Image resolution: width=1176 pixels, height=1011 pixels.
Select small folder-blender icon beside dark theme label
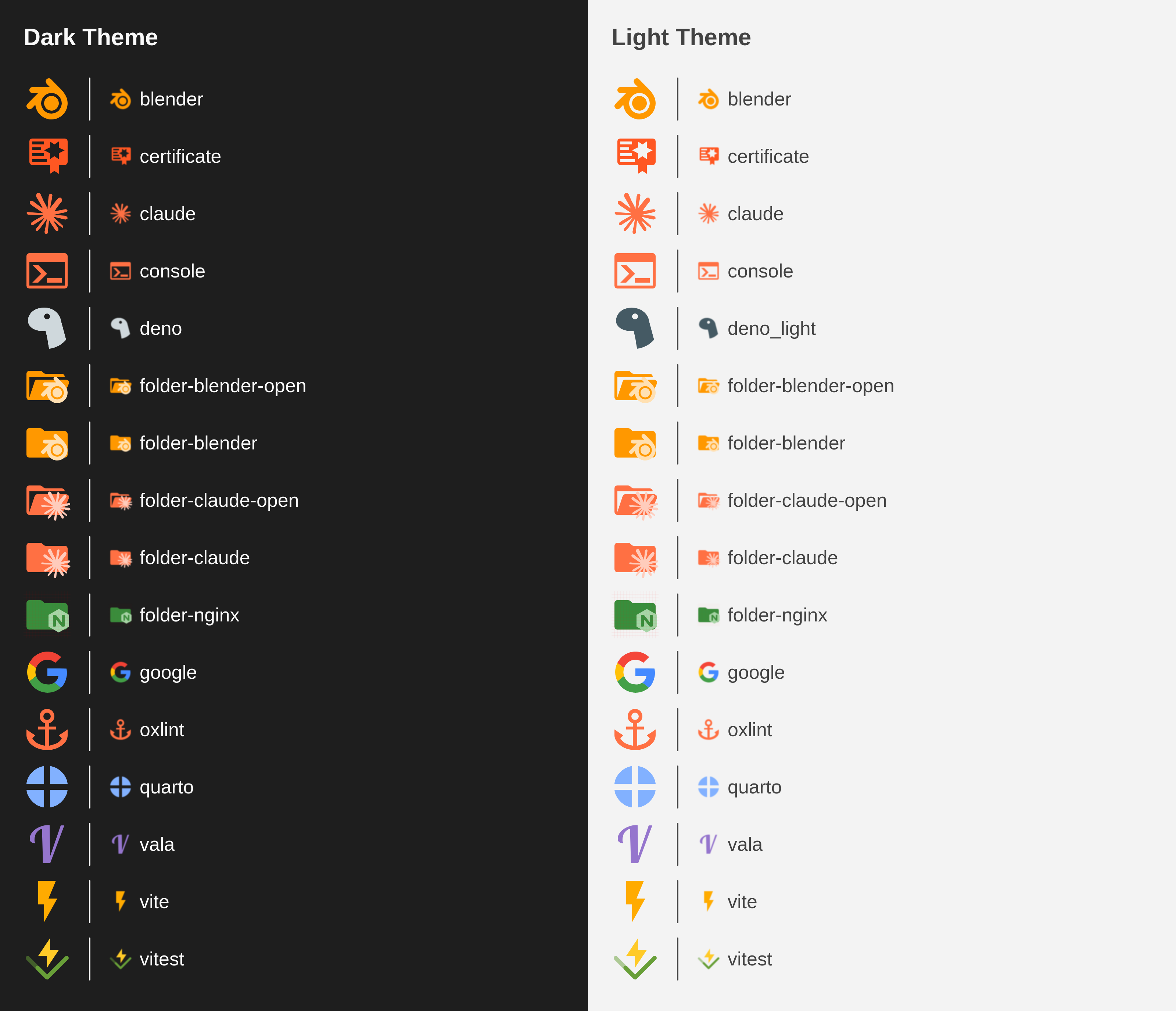pos(120,443)
